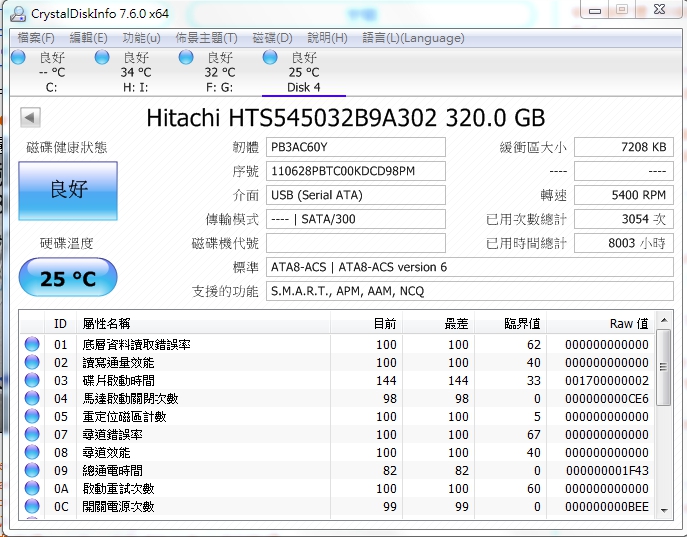The image size is (687, 537).
Task: Click raw value 000000001F43
Action: coord(607,470)
